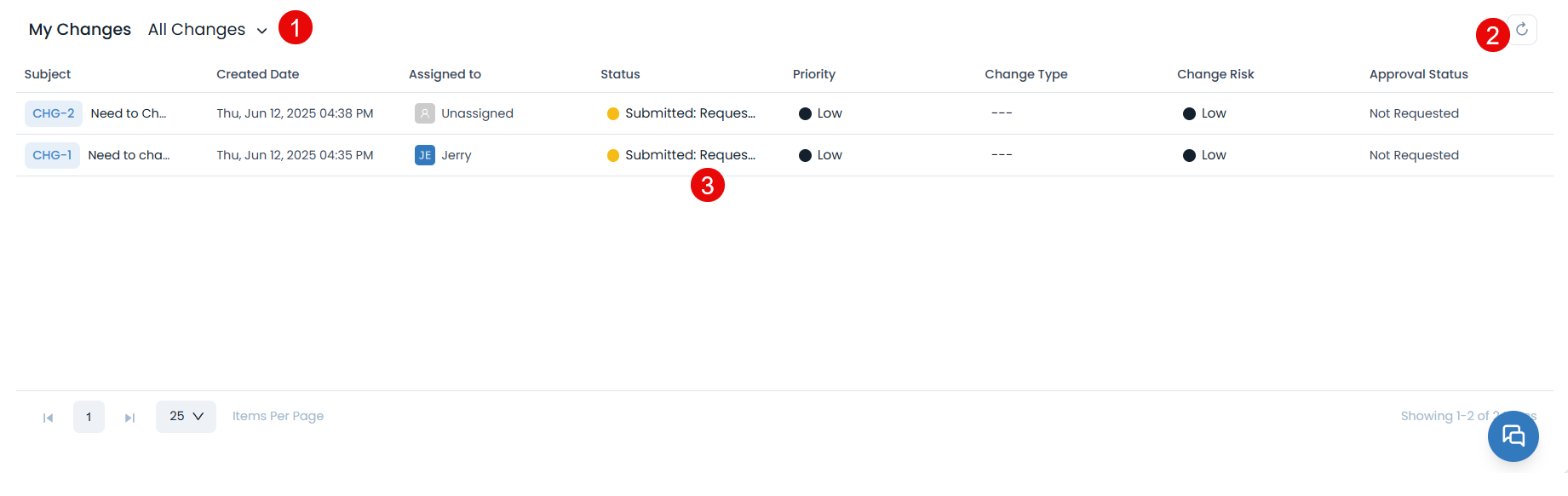Viewport: 1568px width, 496px height.
Task: Open change request CHG-2
Action: 54,113
